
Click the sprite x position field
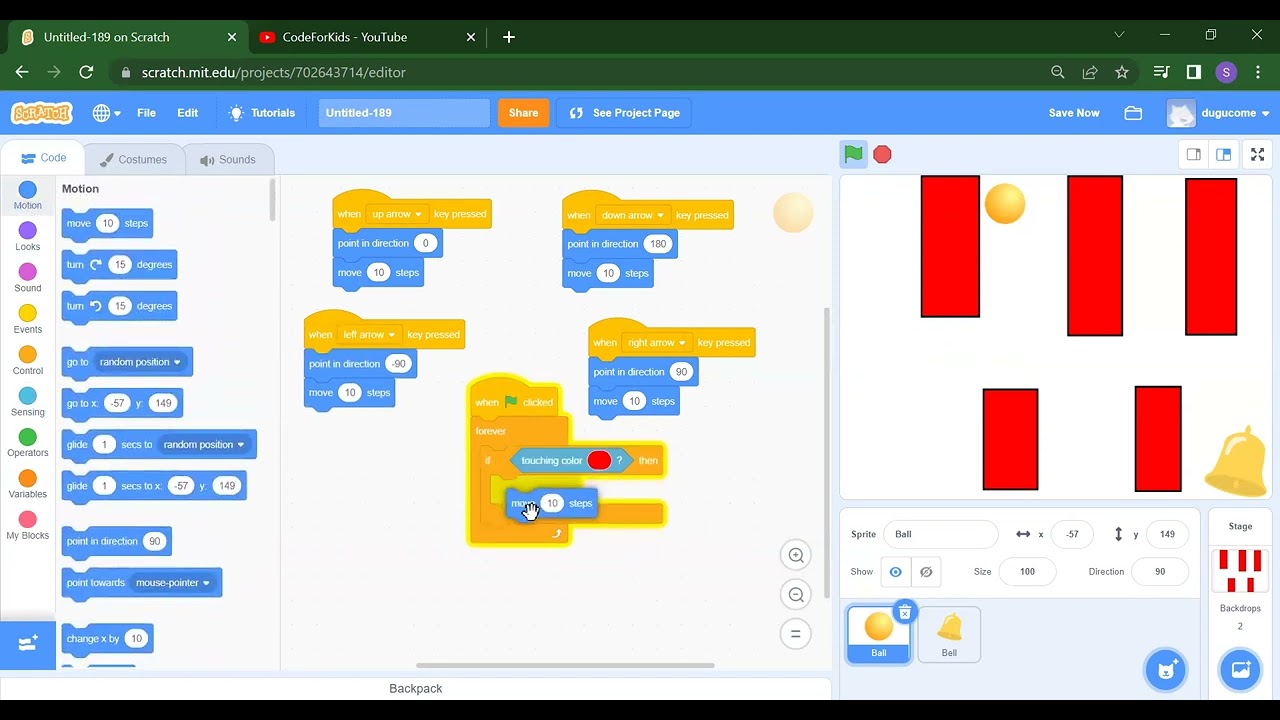point(1073,534)
